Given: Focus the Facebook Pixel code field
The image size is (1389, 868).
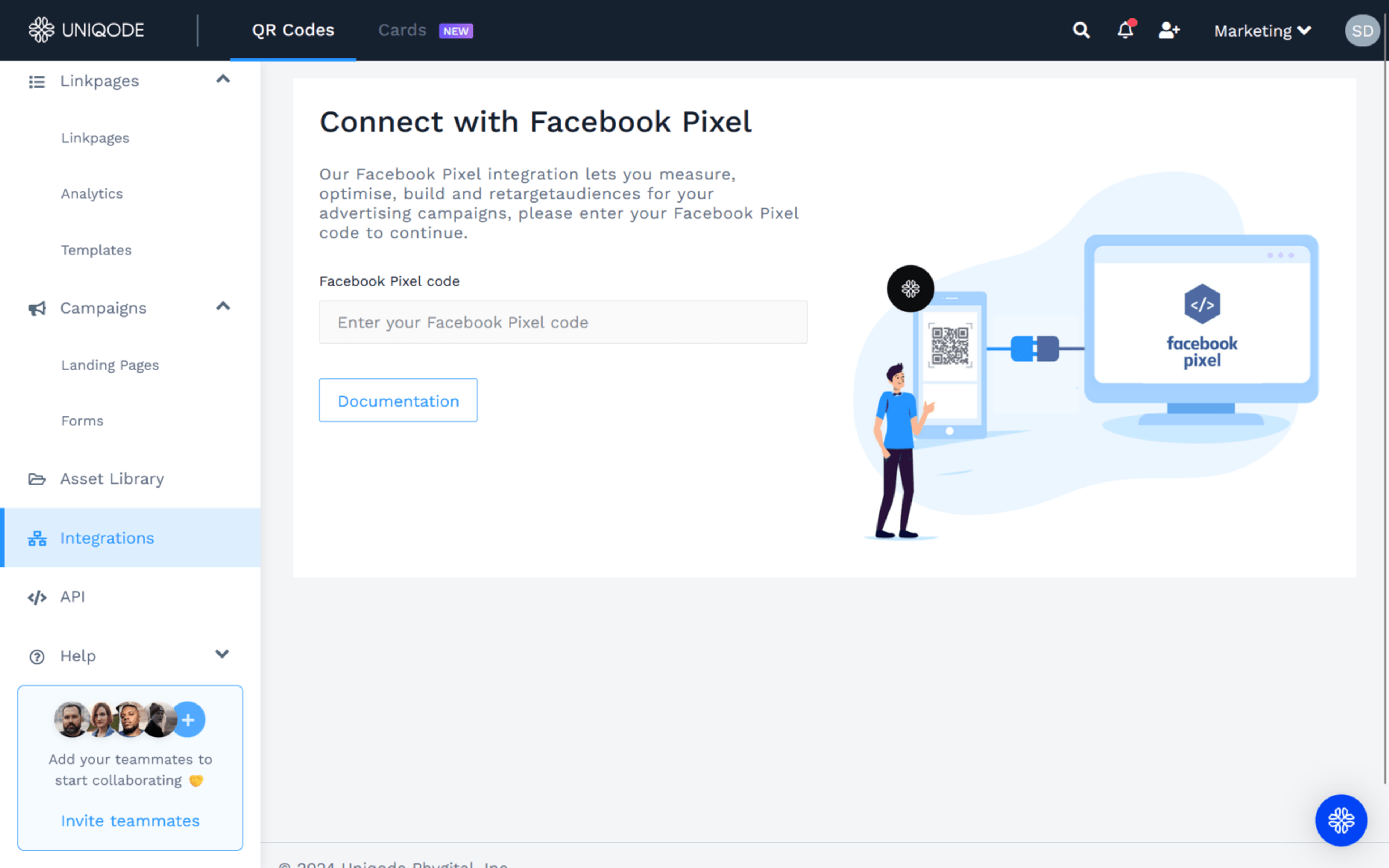Looking at the screenshot, I should click(x=562, y=322).
